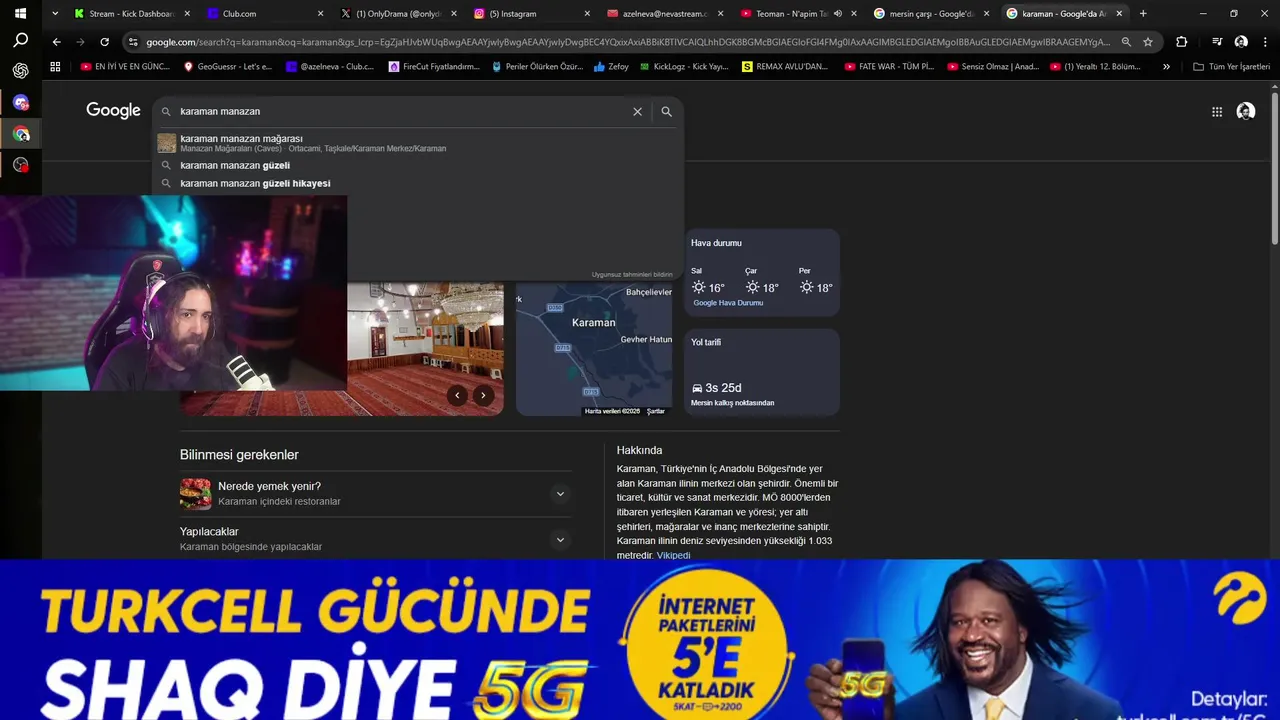Open the Chrome apps grid shortcut
The image size is (1280, 720).
[55, 67]
